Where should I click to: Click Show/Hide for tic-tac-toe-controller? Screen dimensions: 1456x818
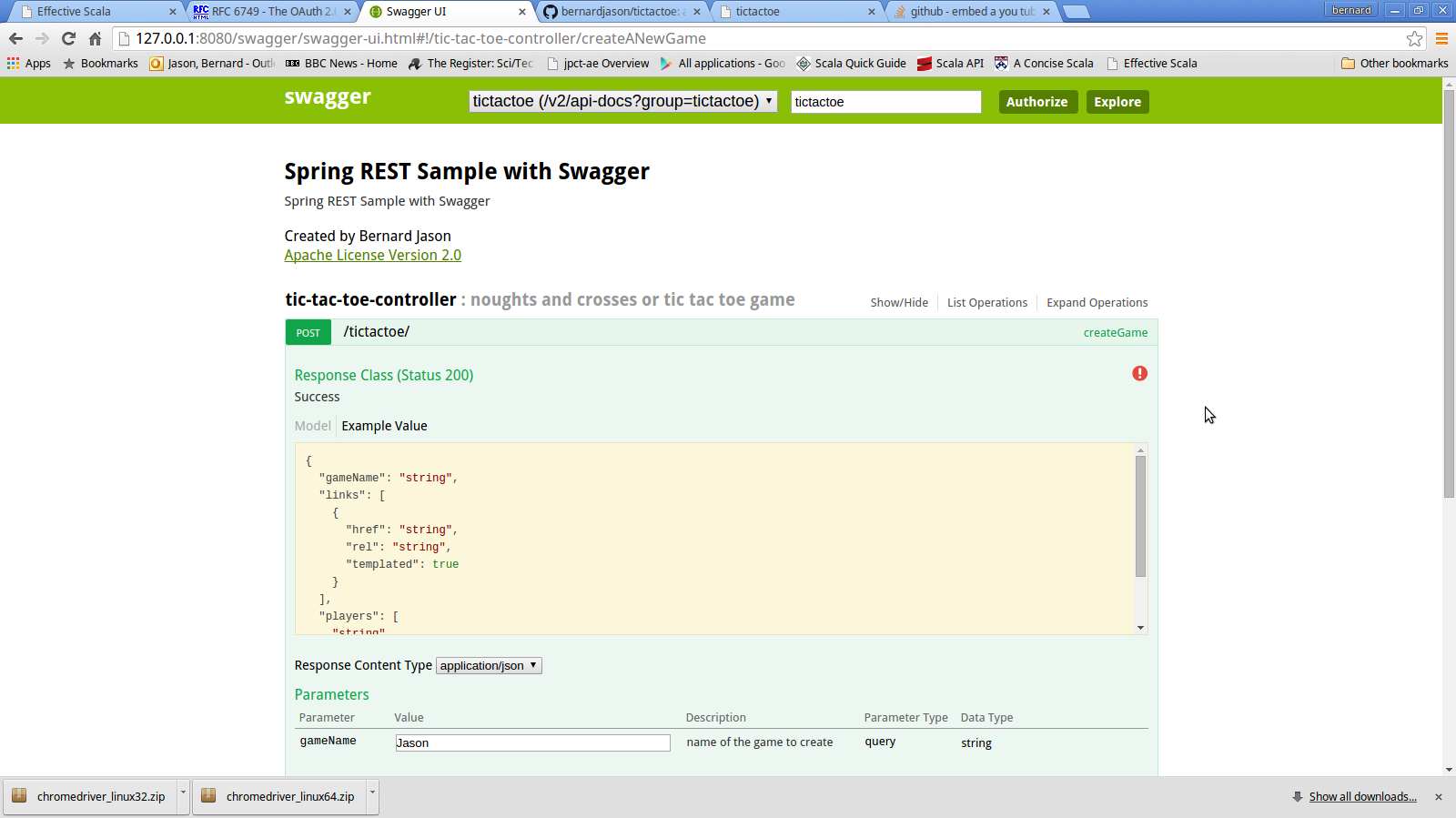point(899,303)
